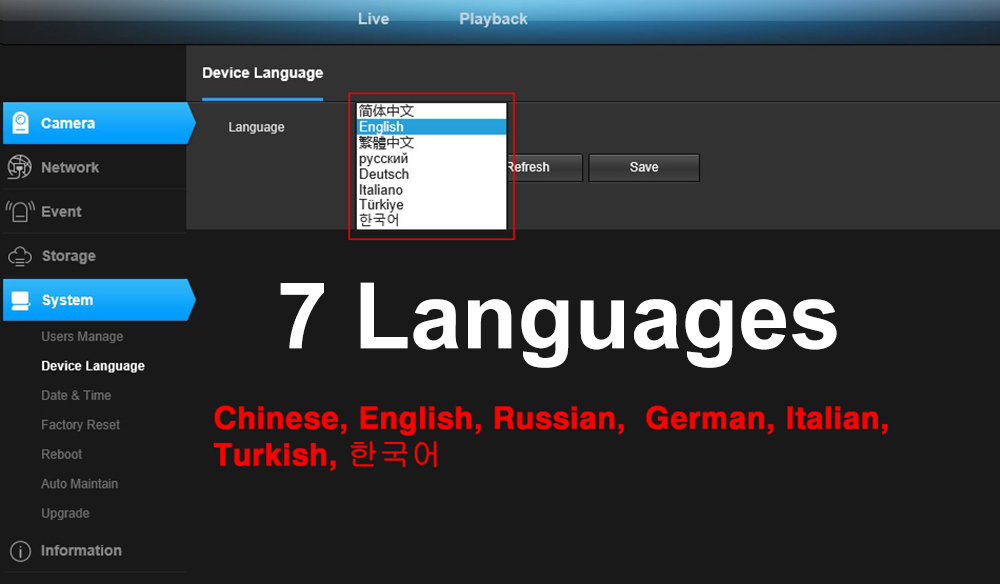The height and width of the screenshot is (584, 1000).
Task: Open the Factory Reset page
Action: 80,425
